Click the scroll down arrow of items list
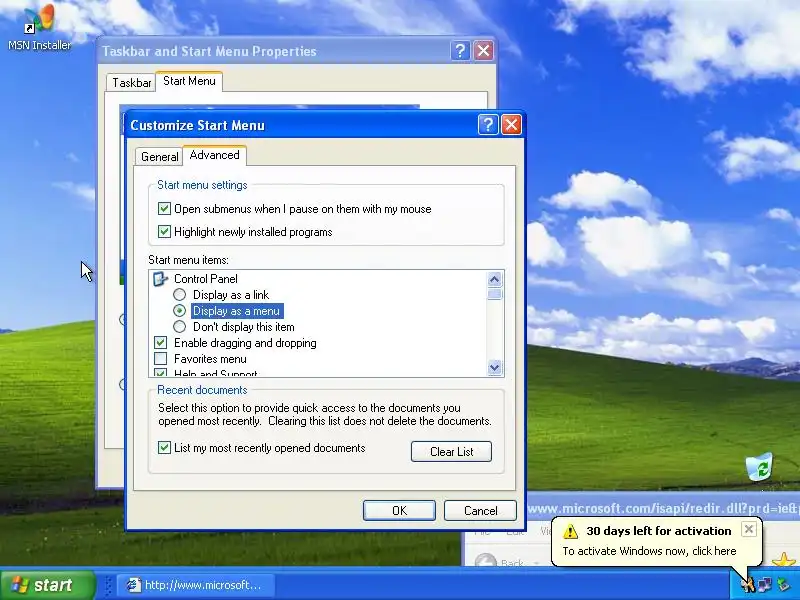Image resolution: width=800 pixels, height=600 pixels. [x=494, y=367]
